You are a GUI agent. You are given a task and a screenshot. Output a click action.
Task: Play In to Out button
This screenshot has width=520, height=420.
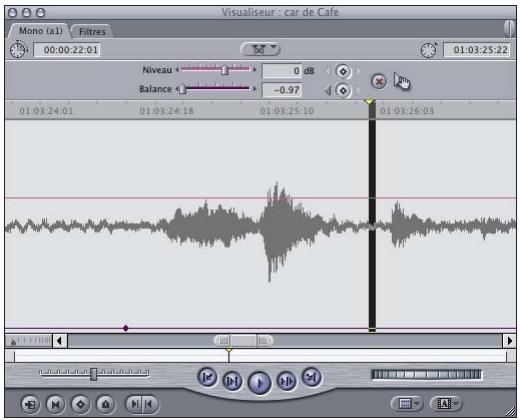click(x=232, y=381)
